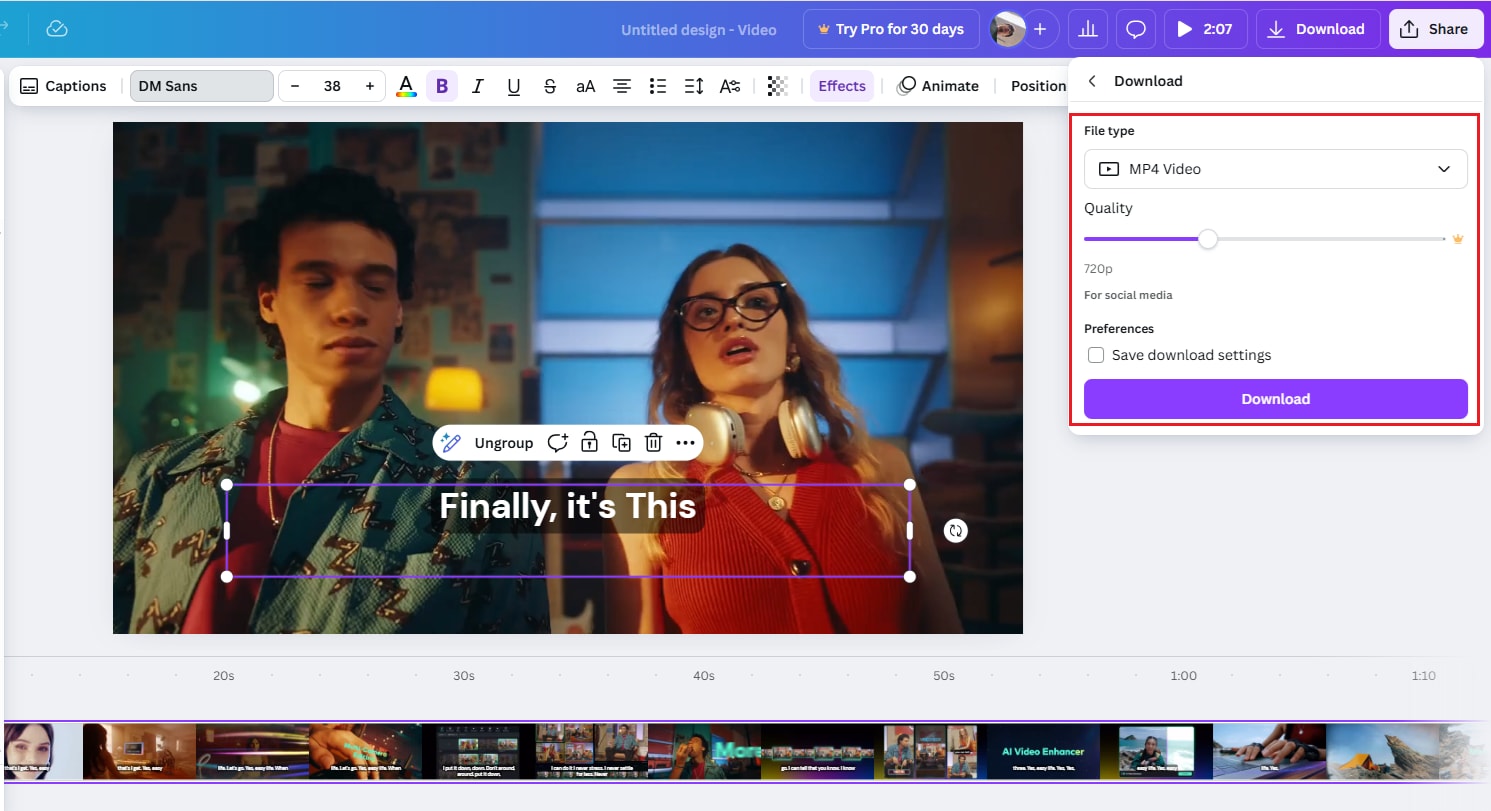This screenshot has width=1491, height=811.
Task: Open transparency checkerboard control
Action: [x=777, y=86]
